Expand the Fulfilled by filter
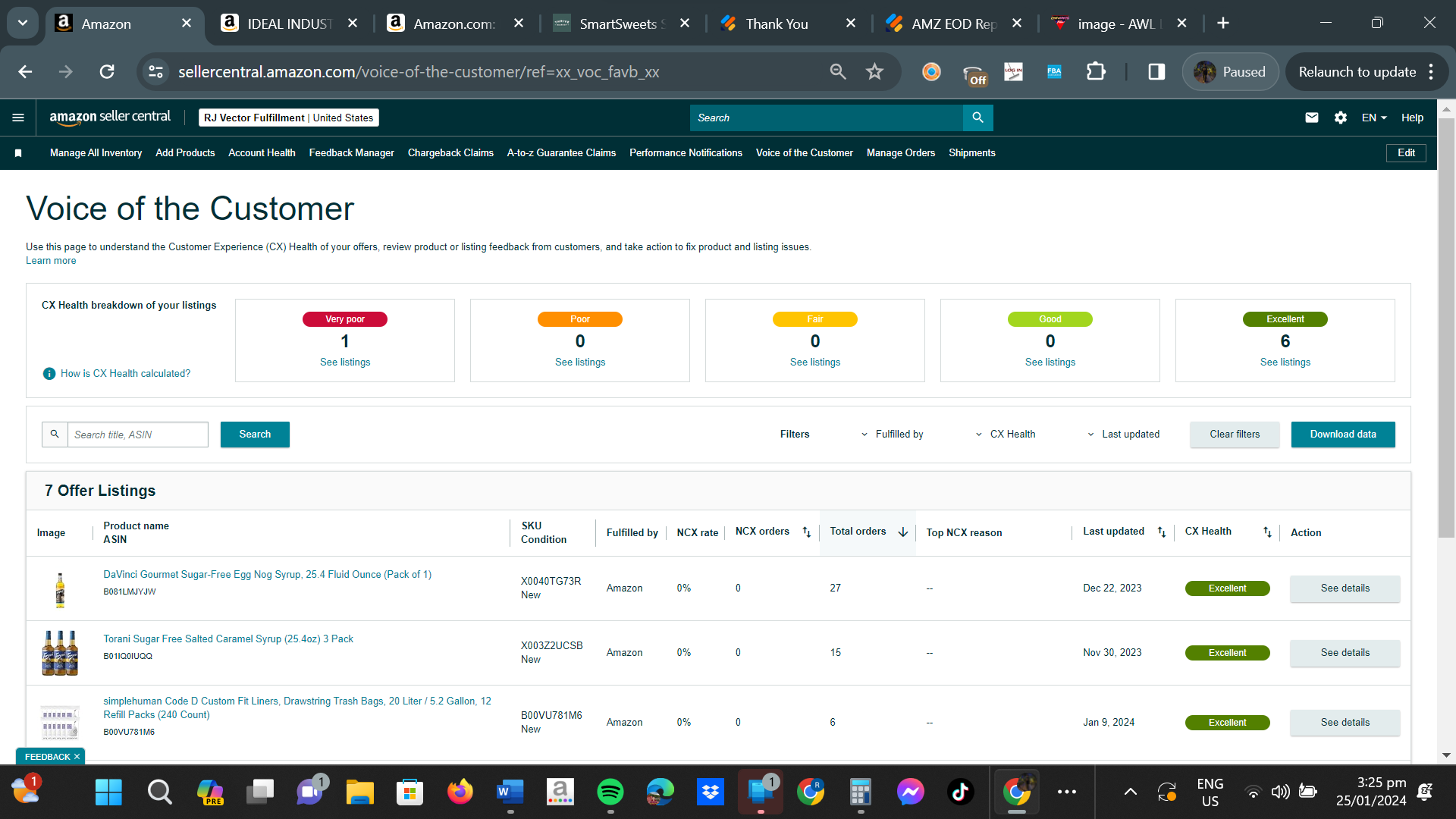This screenshot has height=819, width=1456. pyautogui.click(x=893, y=435)
